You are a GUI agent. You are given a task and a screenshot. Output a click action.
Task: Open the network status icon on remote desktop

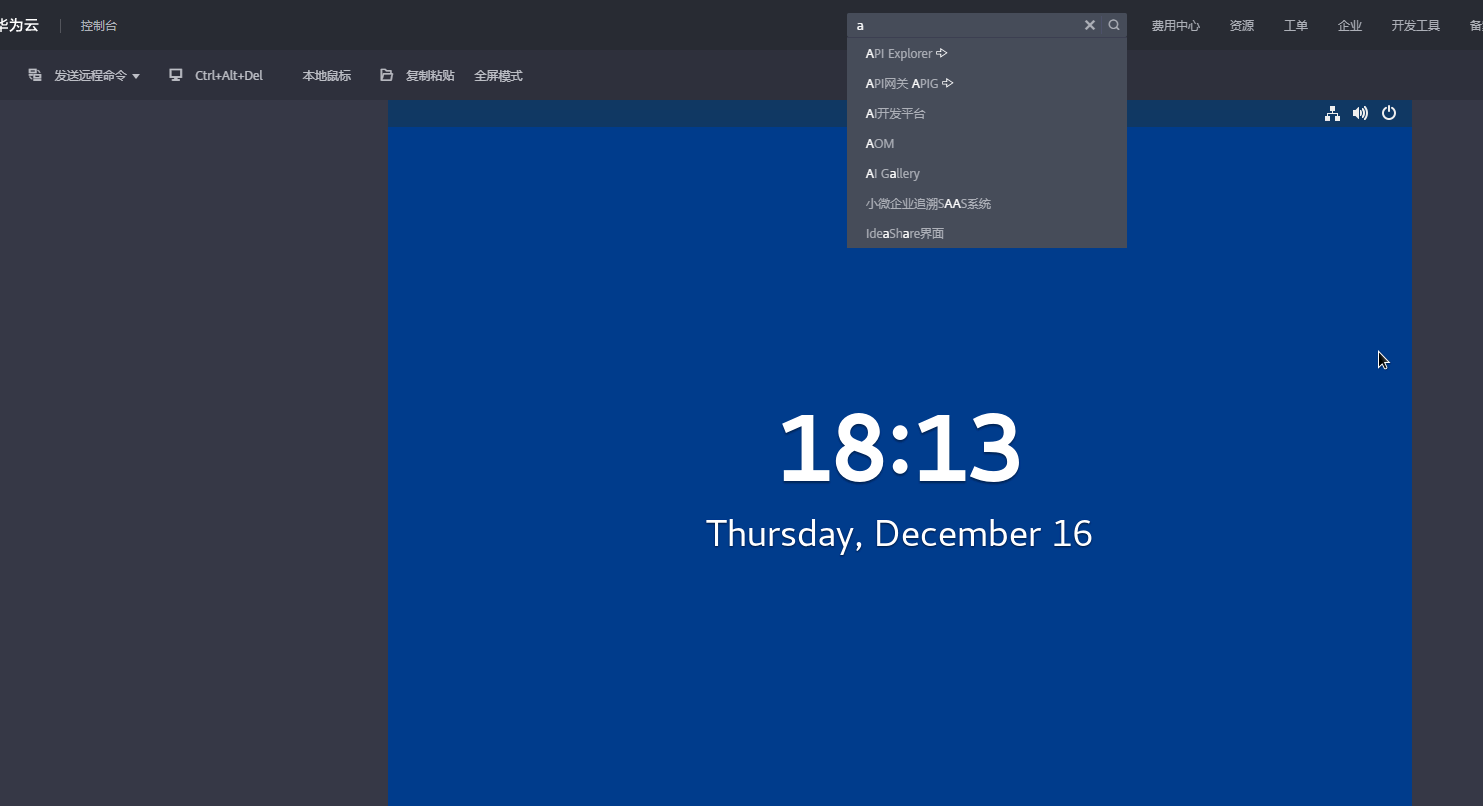point(1332,114)
